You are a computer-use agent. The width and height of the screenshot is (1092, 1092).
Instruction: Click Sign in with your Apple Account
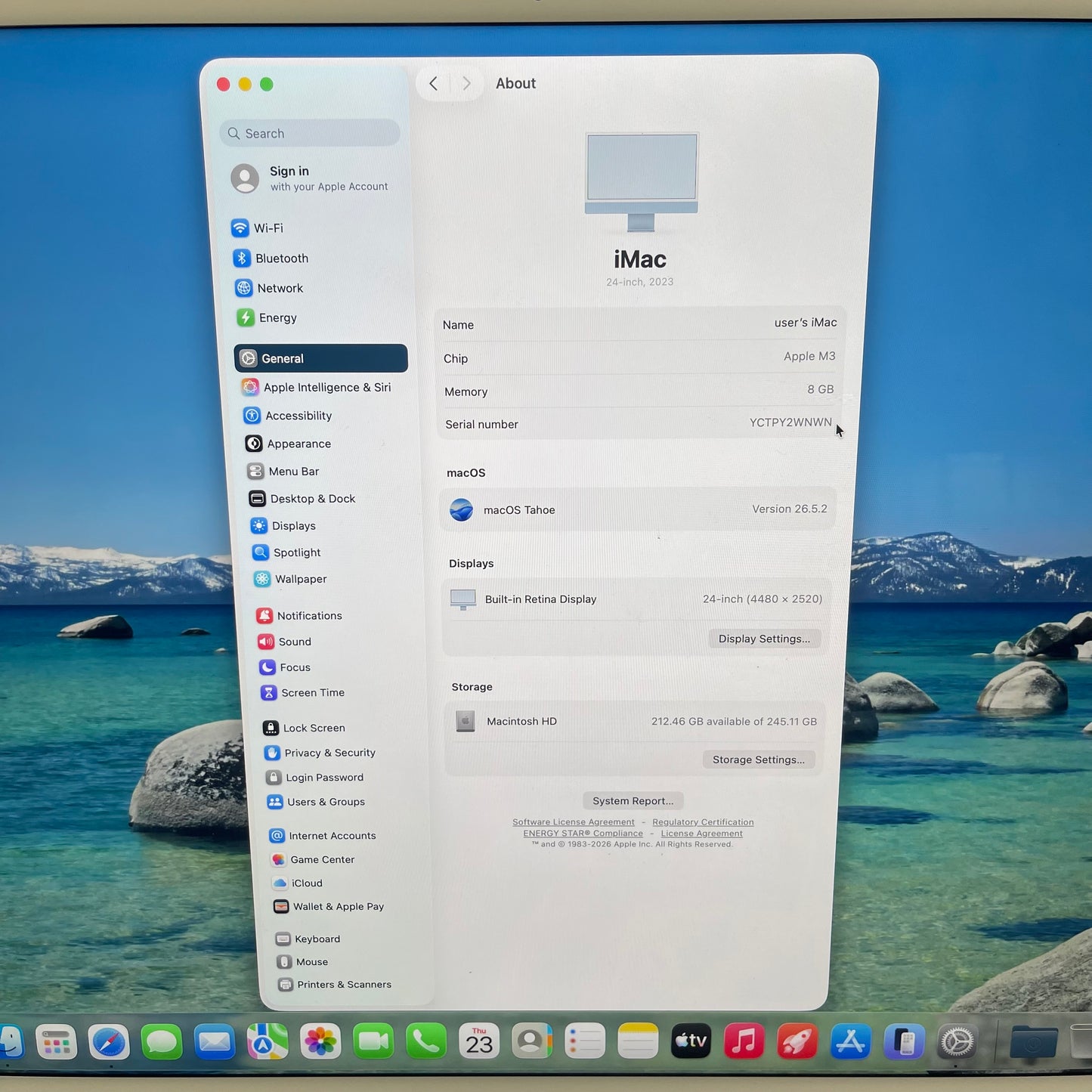310,178
